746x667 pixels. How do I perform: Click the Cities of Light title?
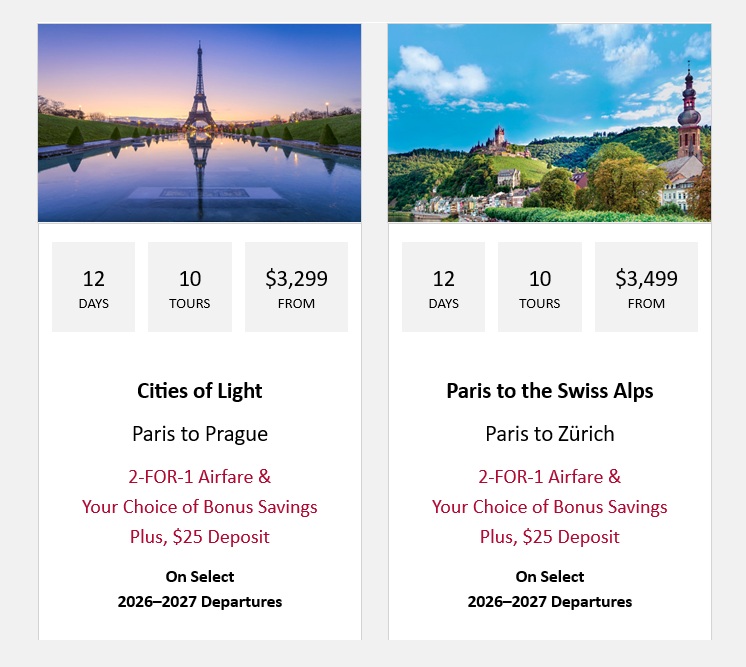199,391
